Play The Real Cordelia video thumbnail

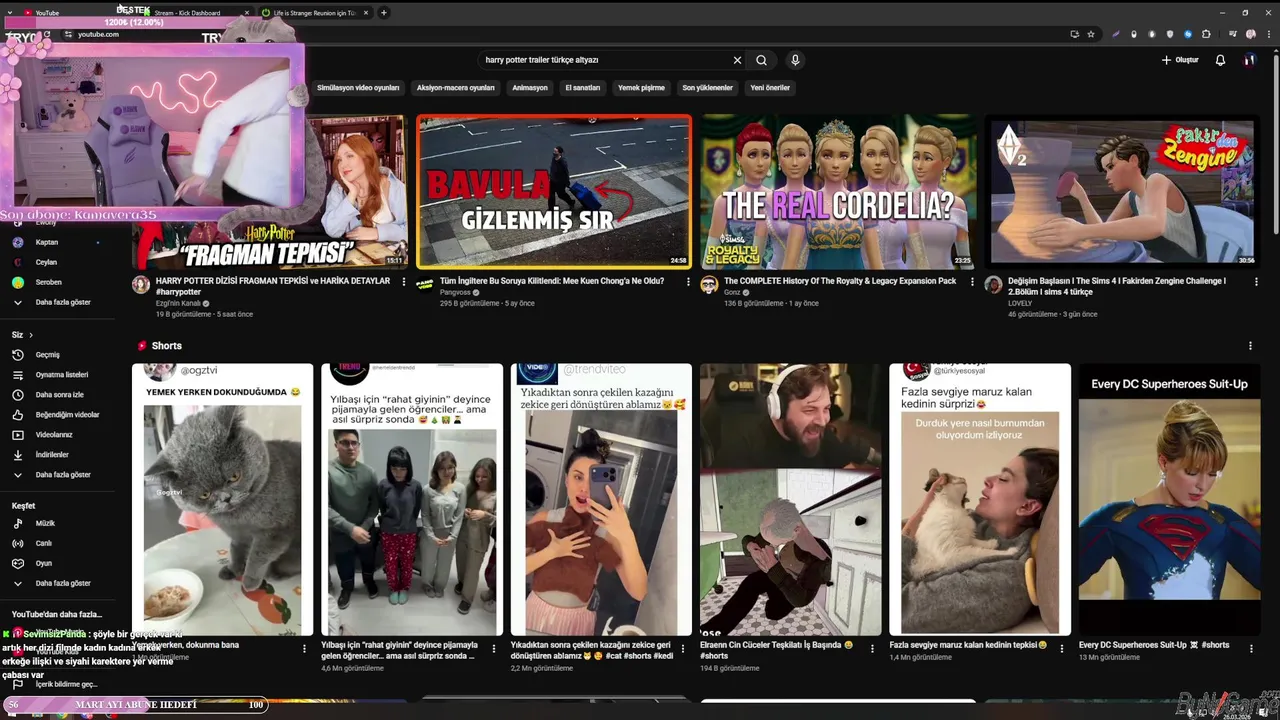837,192
